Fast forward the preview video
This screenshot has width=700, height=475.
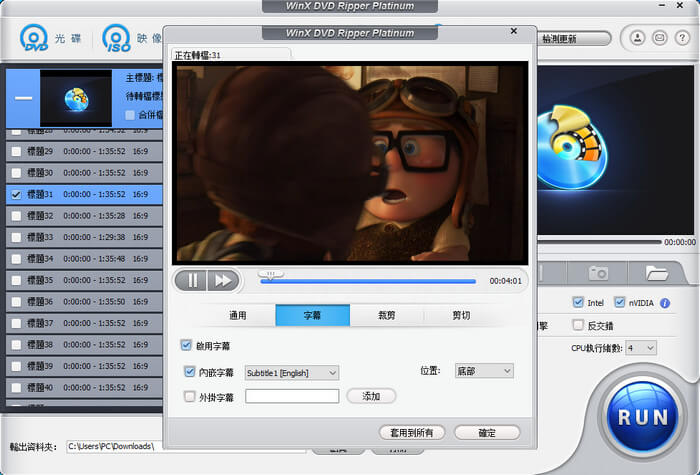click(223, 280)
